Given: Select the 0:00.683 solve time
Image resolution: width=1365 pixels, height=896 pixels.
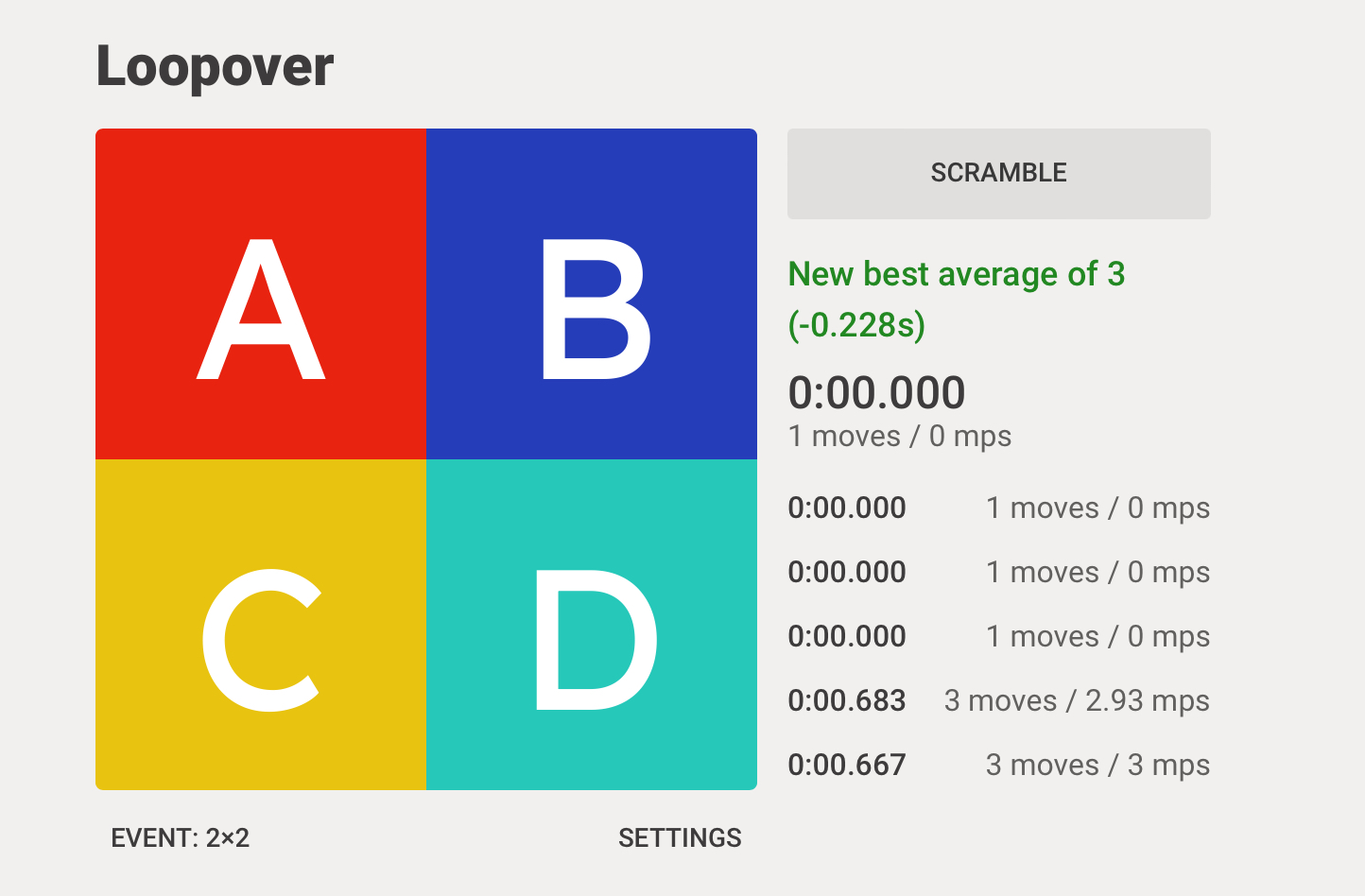Looking at the screenshot, I should [x=847, y=701].
